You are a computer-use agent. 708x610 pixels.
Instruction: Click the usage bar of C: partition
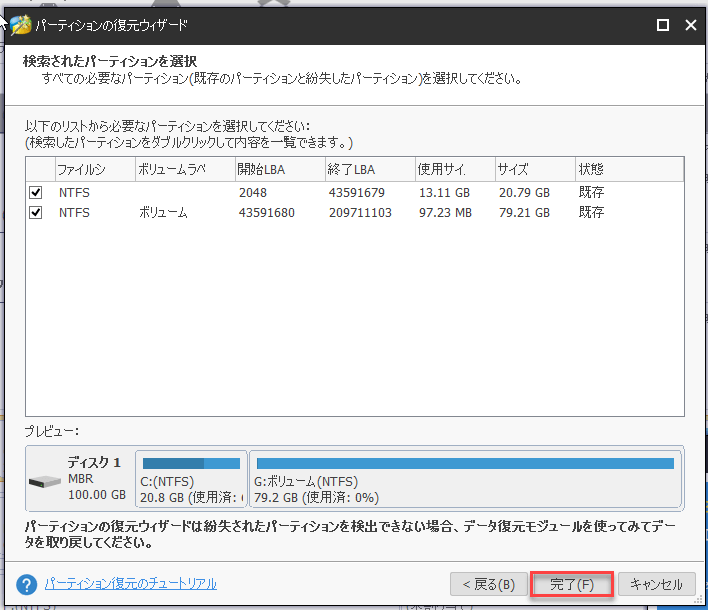[x=191, y=463]
